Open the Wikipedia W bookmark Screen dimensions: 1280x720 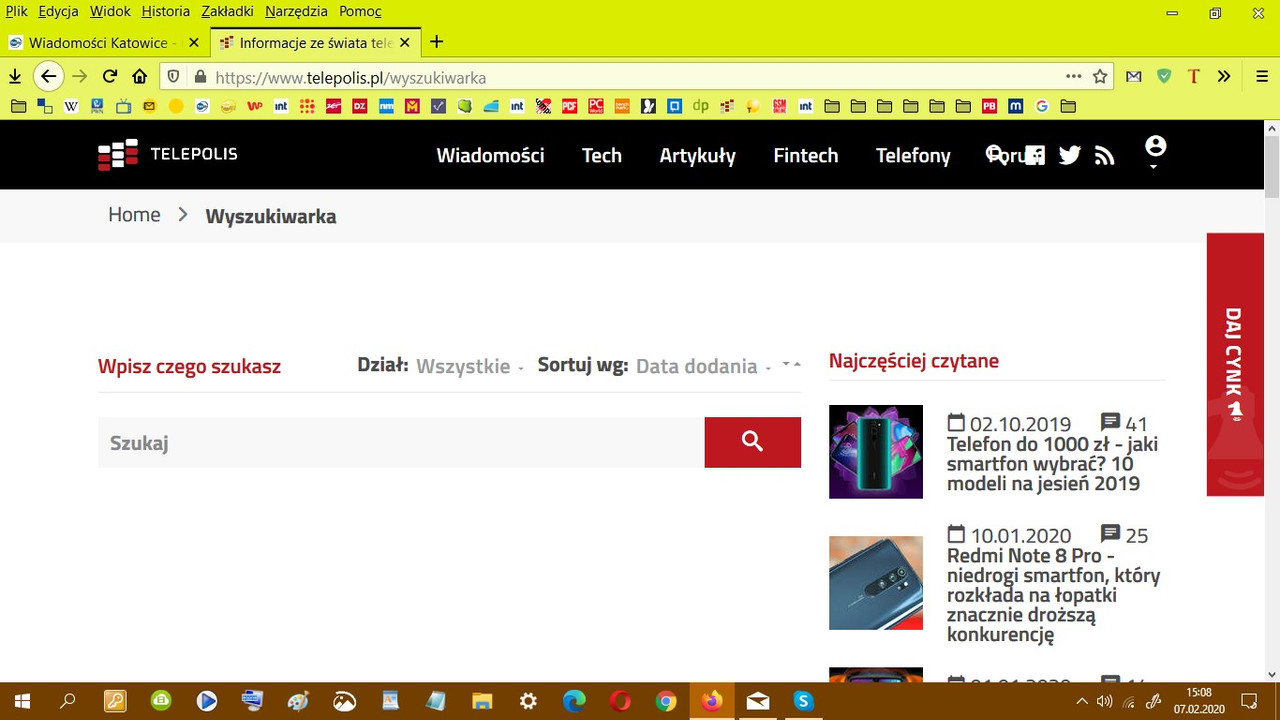71,105
